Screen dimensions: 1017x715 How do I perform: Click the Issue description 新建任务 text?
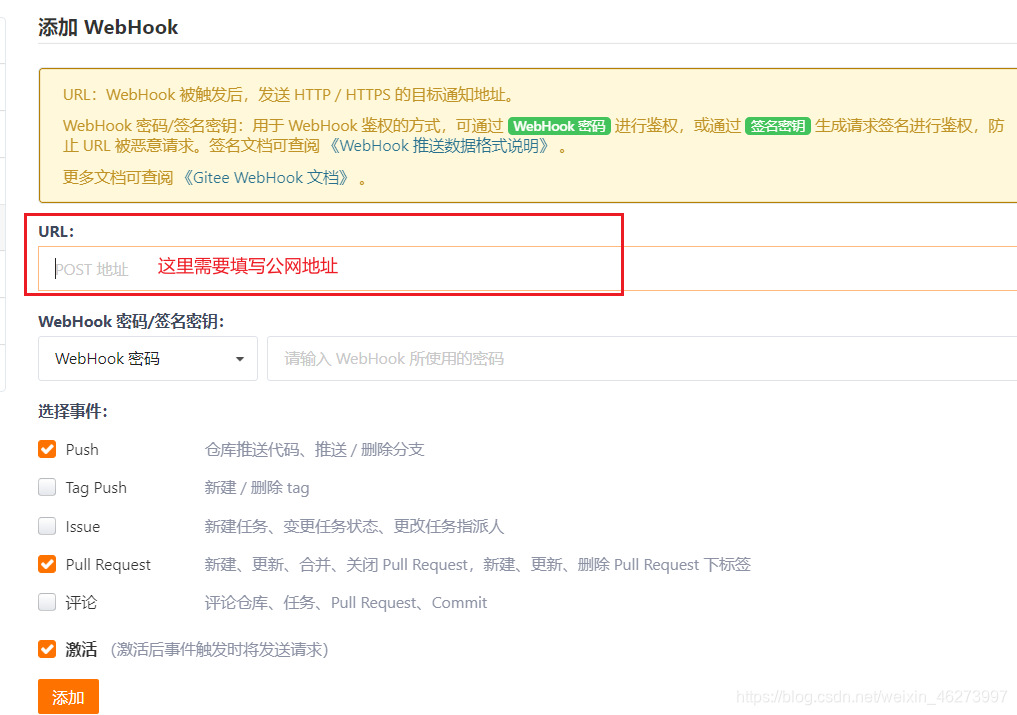354,526
